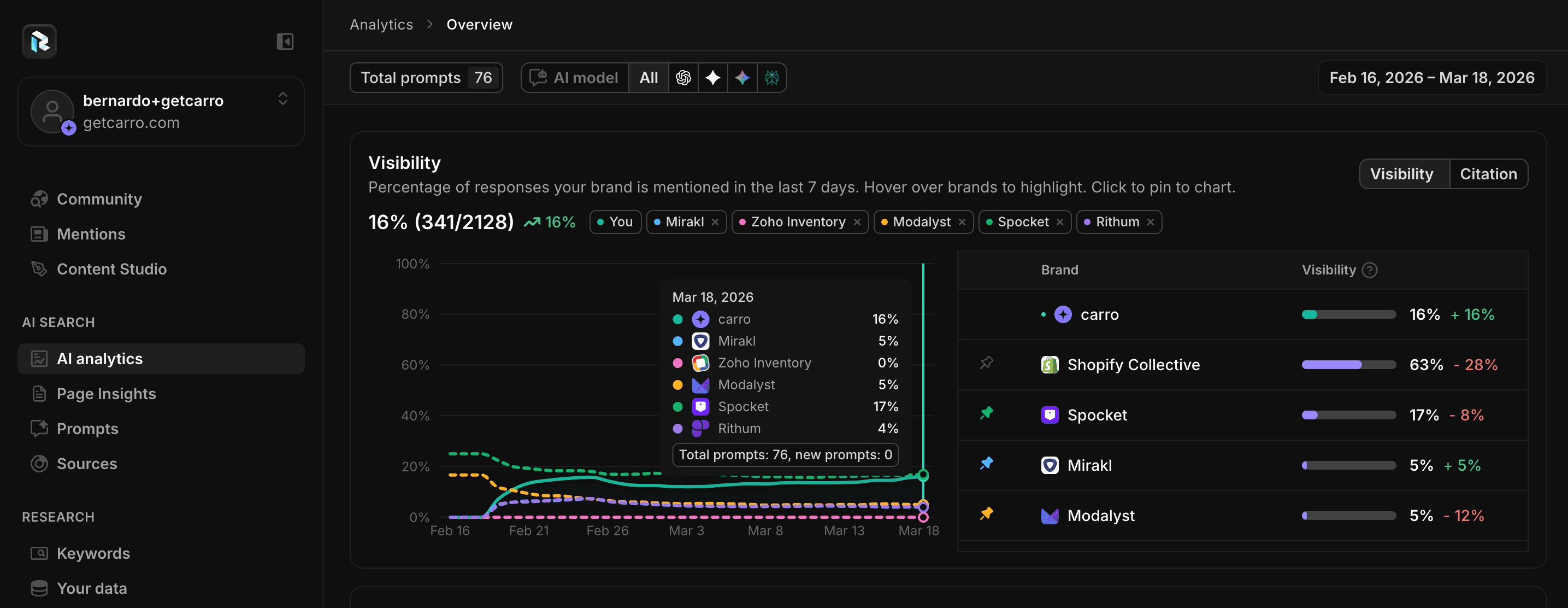Switch to the Citation tab
Image resolution: width=1568 pixels, height=608 pixels.
(x=1488, y=174)
